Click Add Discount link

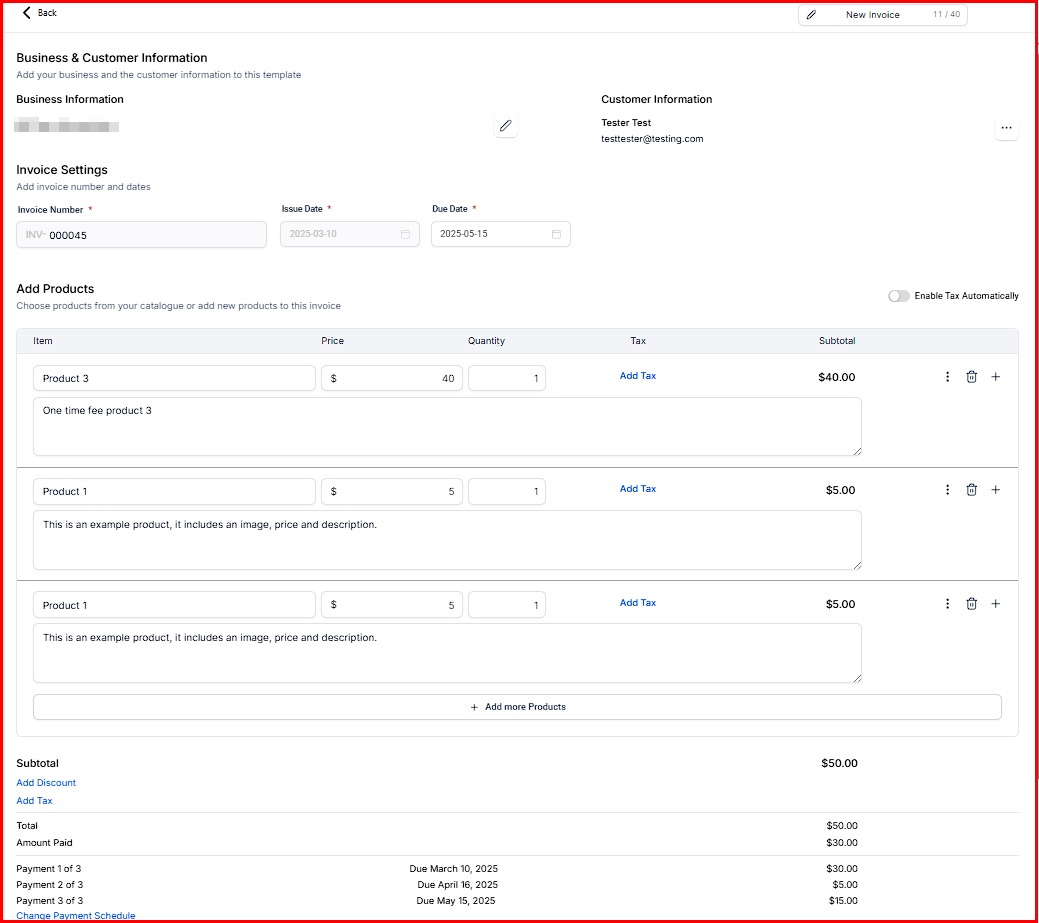(46, 783)
